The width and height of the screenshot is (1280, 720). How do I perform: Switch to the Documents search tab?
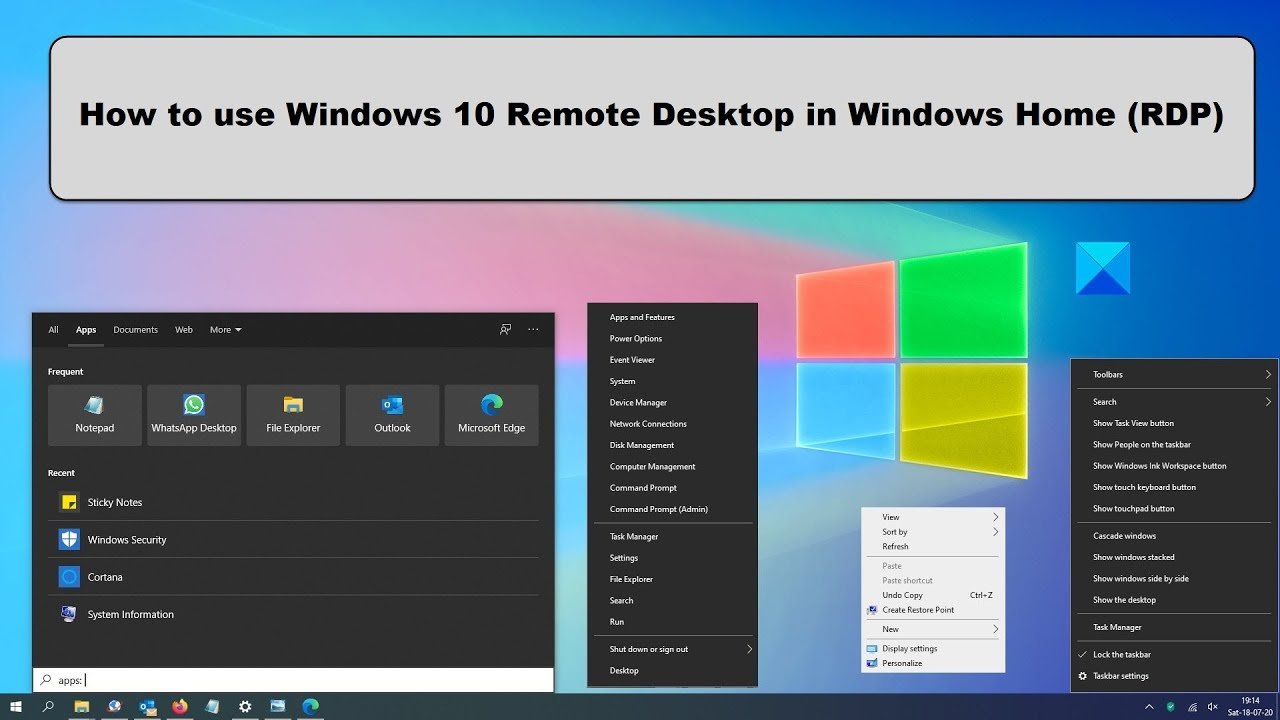click(135, 329)
